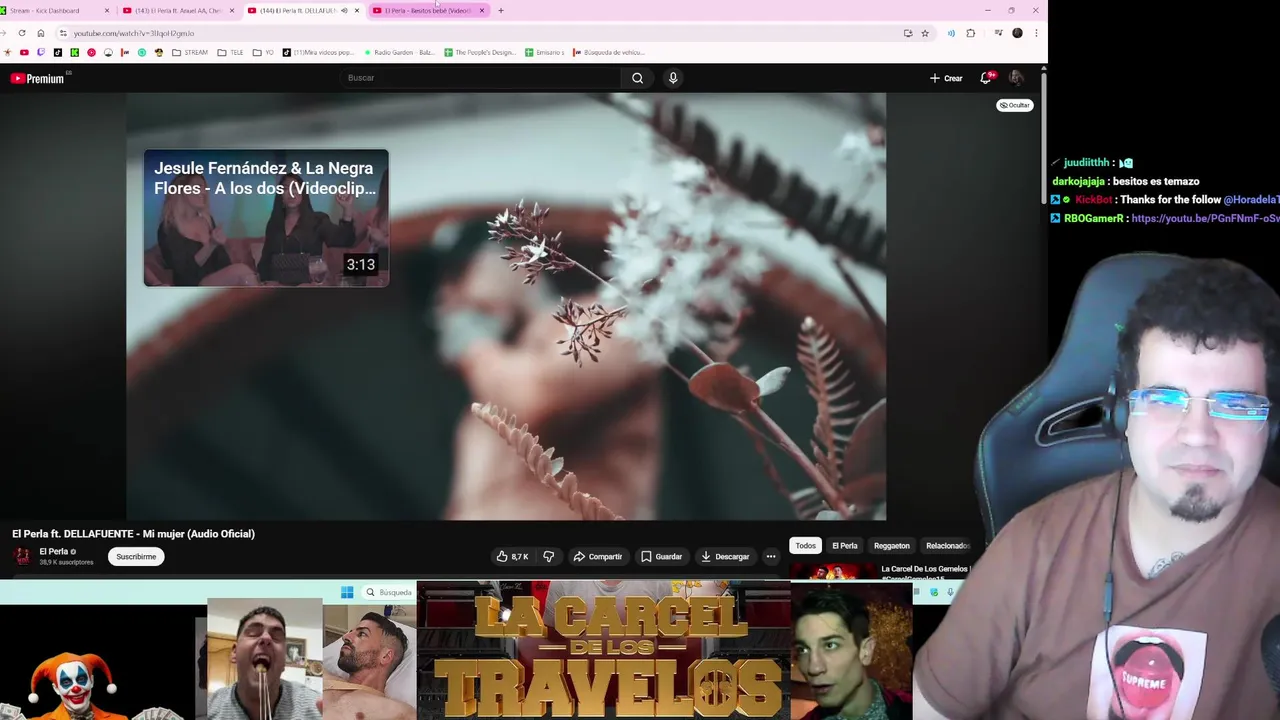Open the TikTok bookmark icon

pyautogui.click(x=58, y=52)
